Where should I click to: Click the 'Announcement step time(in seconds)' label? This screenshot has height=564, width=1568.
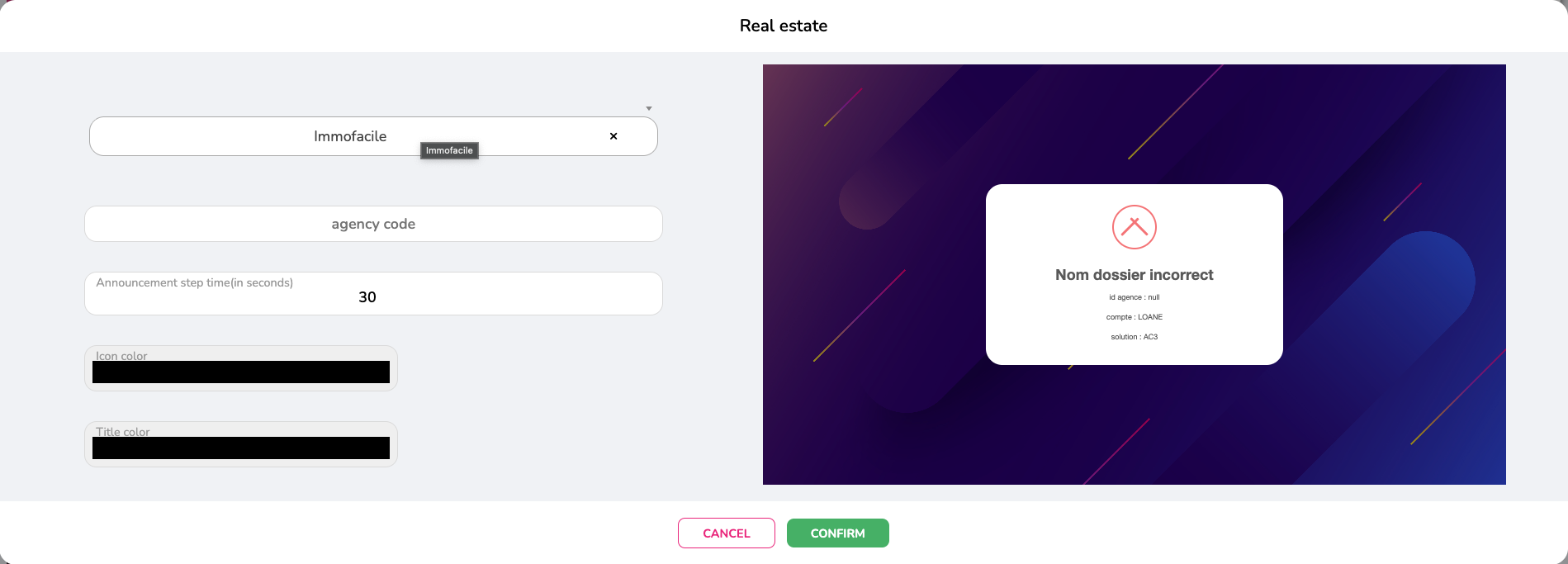[x=195, y=282]
